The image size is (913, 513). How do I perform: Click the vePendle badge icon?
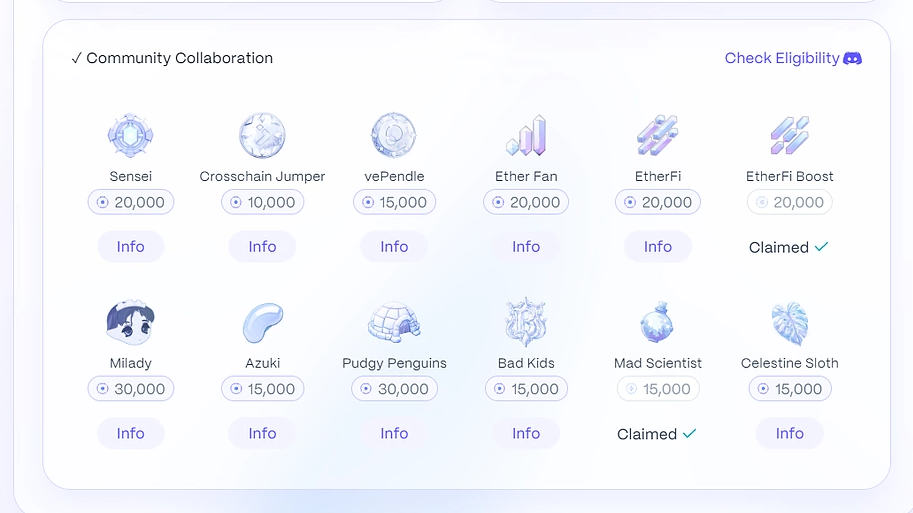click(394, 135)
